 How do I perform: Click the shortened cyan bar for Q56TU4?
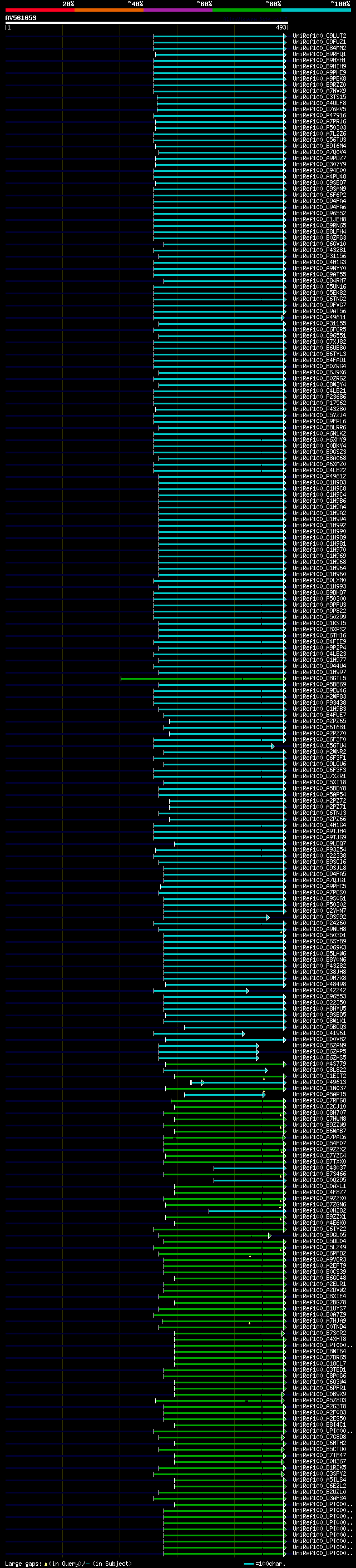[214, 746]
